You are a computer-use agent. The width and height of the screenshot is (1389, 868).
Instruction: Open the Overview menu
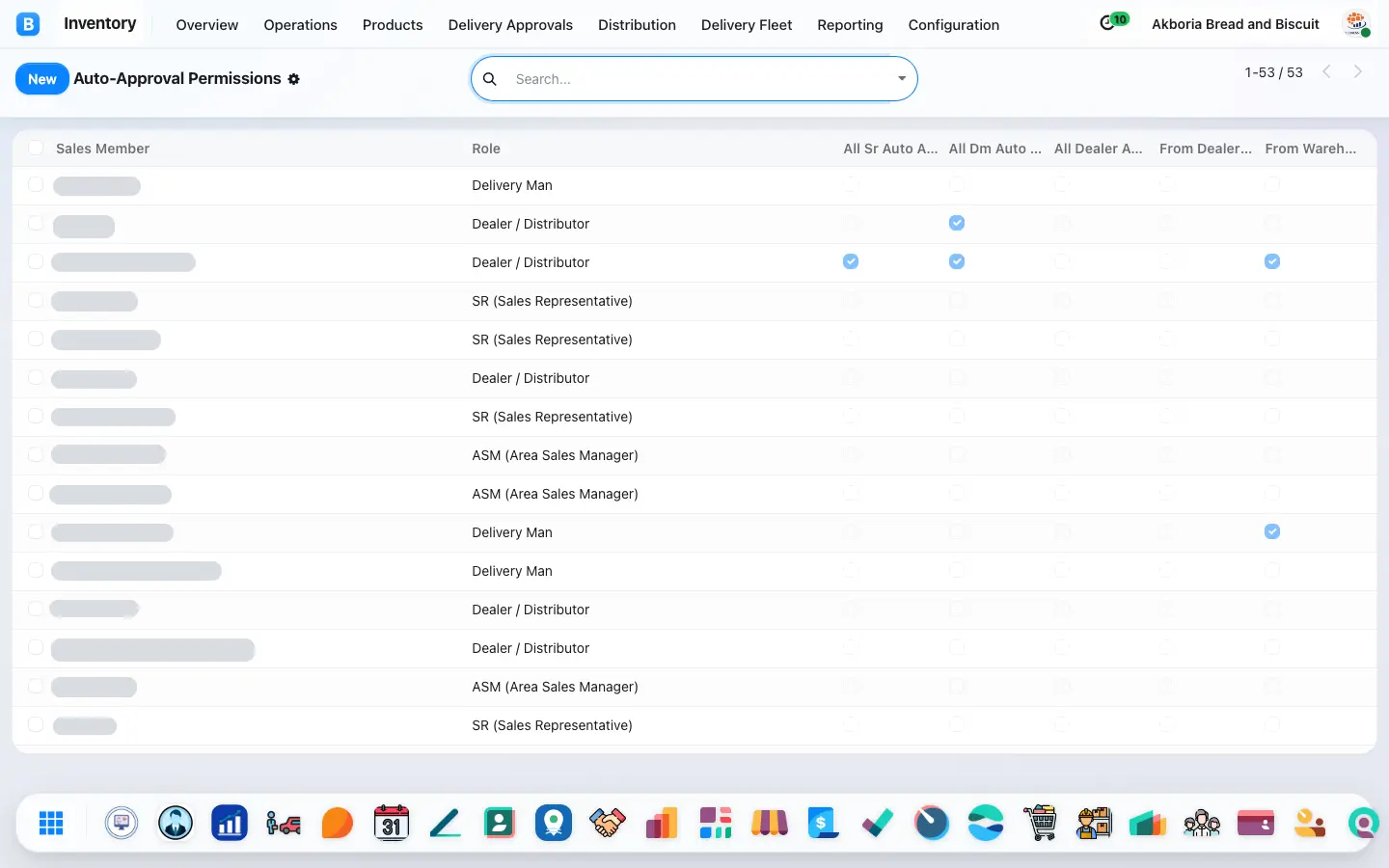click(207, 25)
